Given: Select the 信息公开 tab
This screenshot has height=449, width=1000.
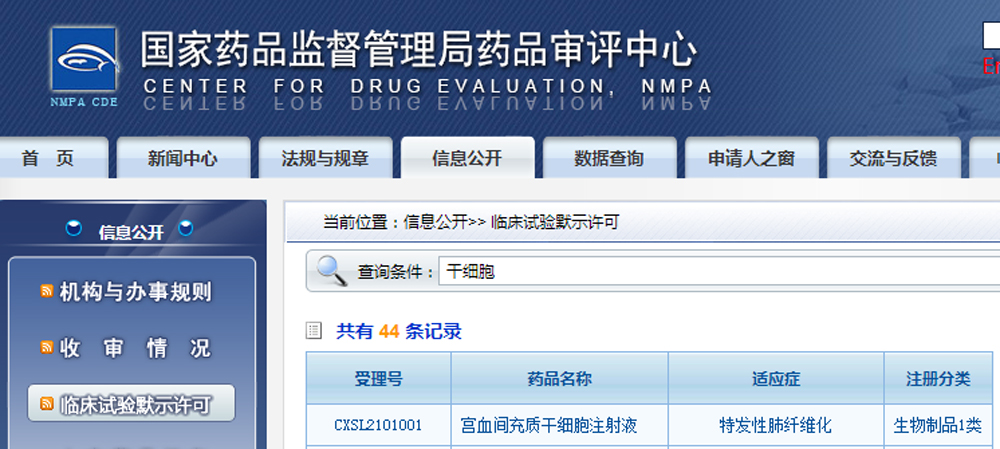Looking at the screenshot, I should [x=467, y=159].
